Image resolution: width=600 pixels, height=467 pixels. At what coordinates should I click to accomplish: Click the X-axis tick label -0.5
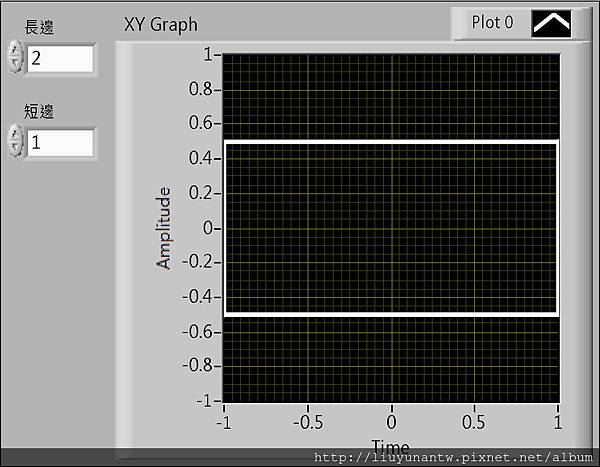pos(308,423)
